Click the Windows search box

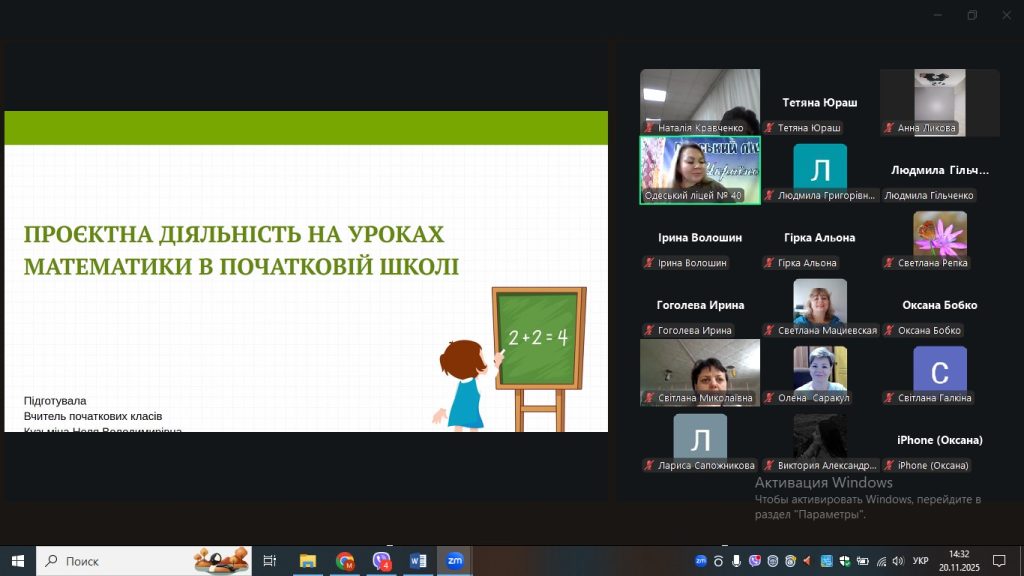point(140,561)
